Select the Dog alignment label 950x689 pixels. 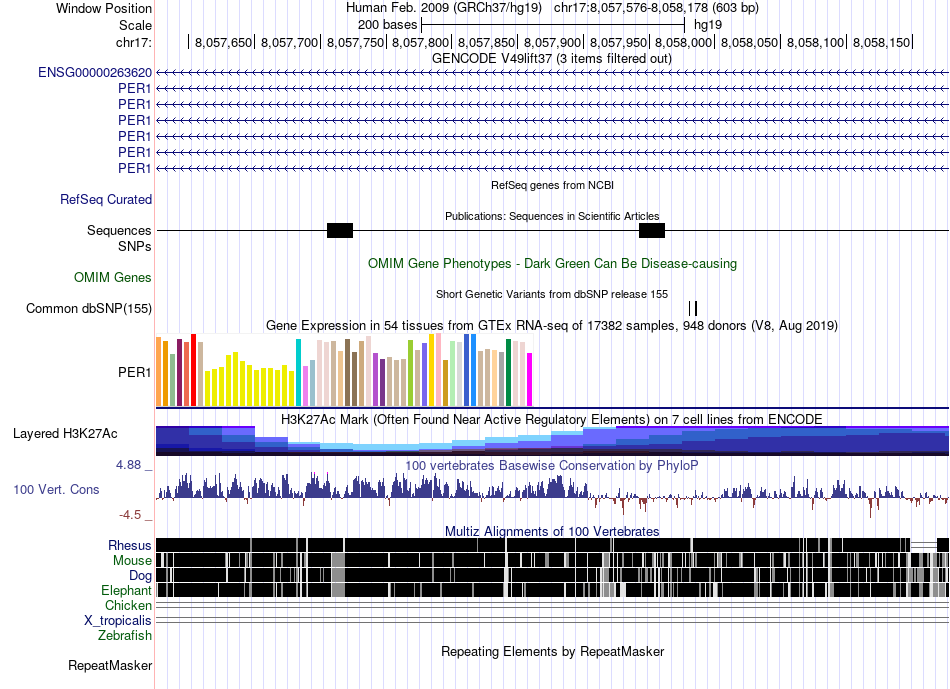click(140, 576)
